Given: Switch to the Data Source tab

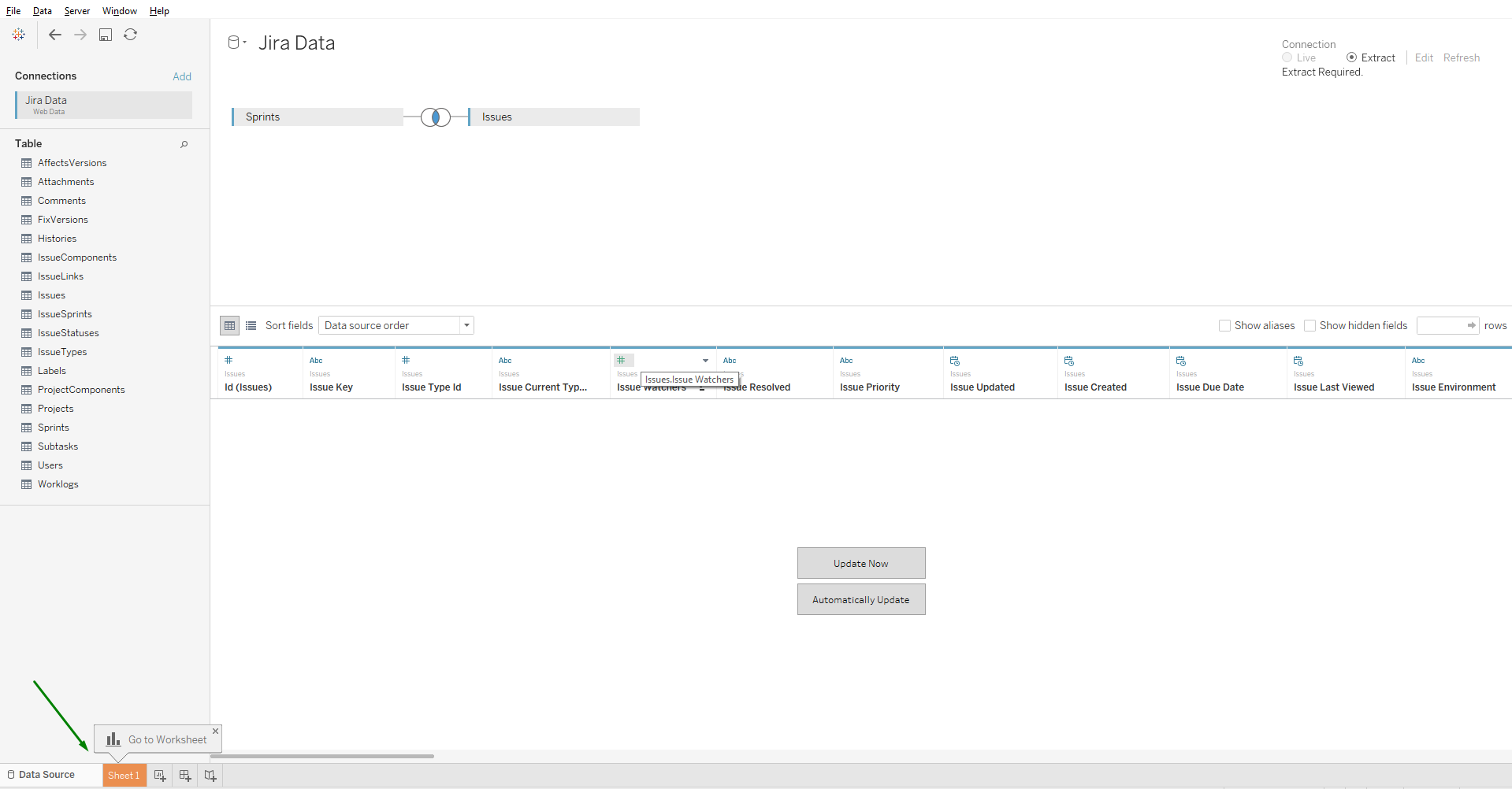Looking at the screenshot, I should (x=46, y=775).
